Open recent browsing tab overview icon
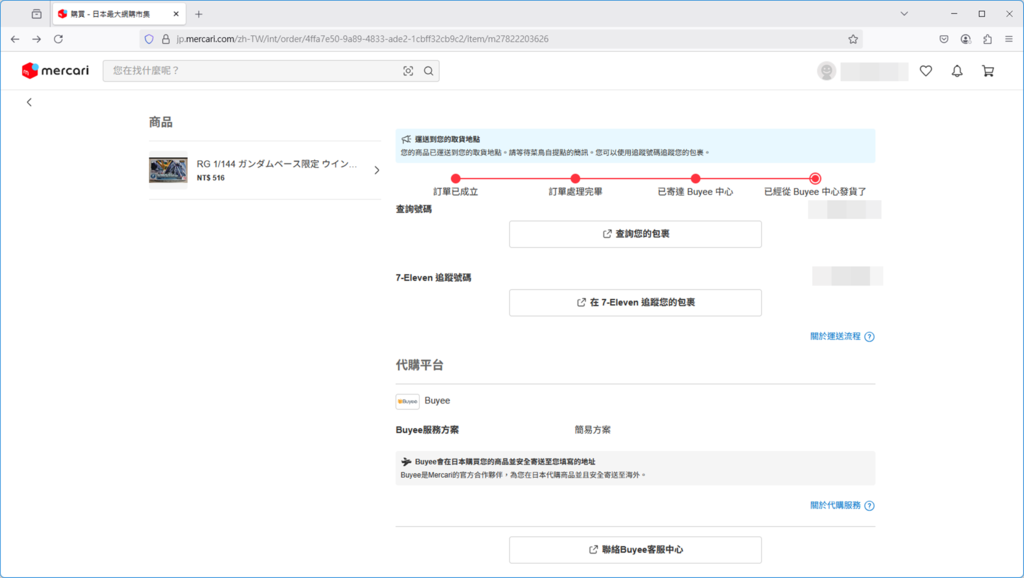This screenshot has width=1024, height=578. click(x=37, y=14)
